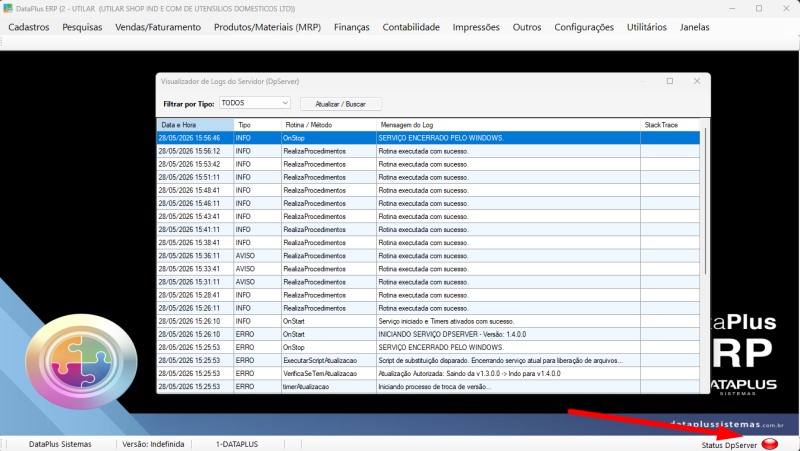Select the 28/05/2026 15:56:12 log entry
800x451 pixels.
428,151
